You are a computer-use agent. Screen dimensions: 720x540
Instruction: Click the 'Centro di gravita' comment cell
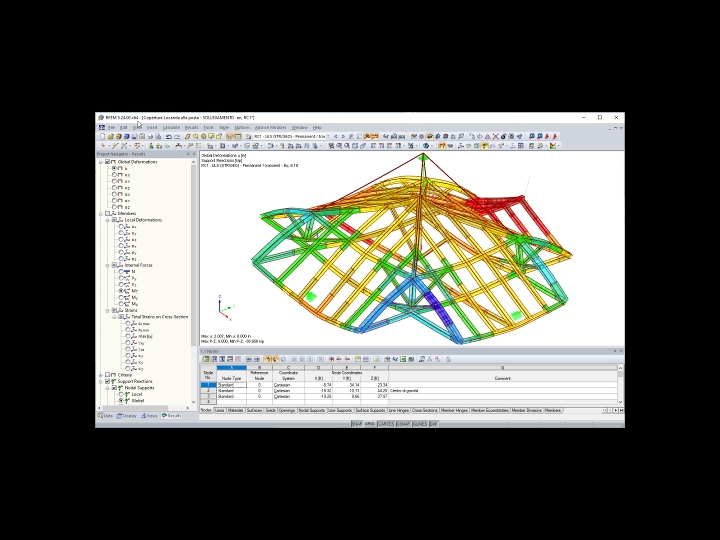tap(503, 391)
